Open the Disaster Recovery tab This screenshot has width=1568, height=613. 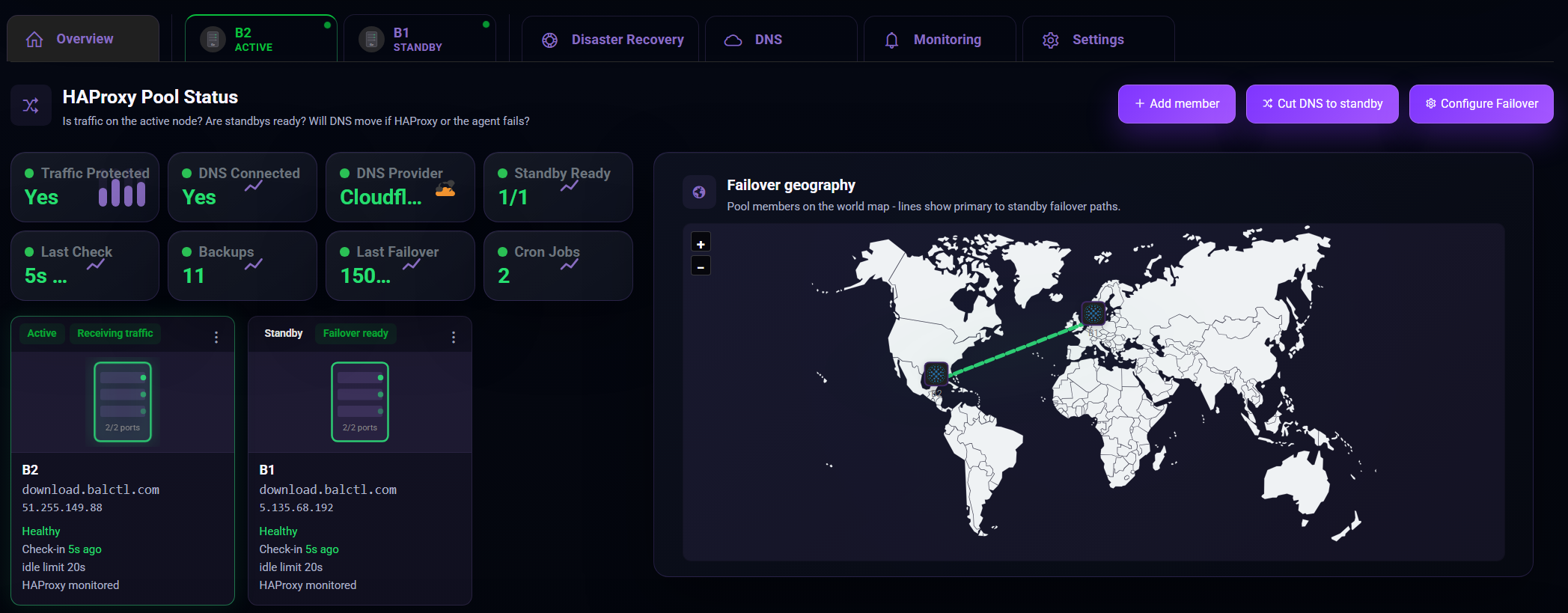tap(610, 40)
